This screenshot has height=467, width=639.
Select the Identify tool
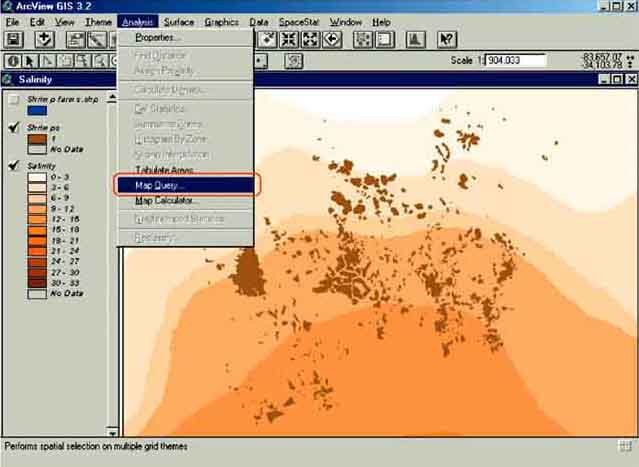pos(12,61)
